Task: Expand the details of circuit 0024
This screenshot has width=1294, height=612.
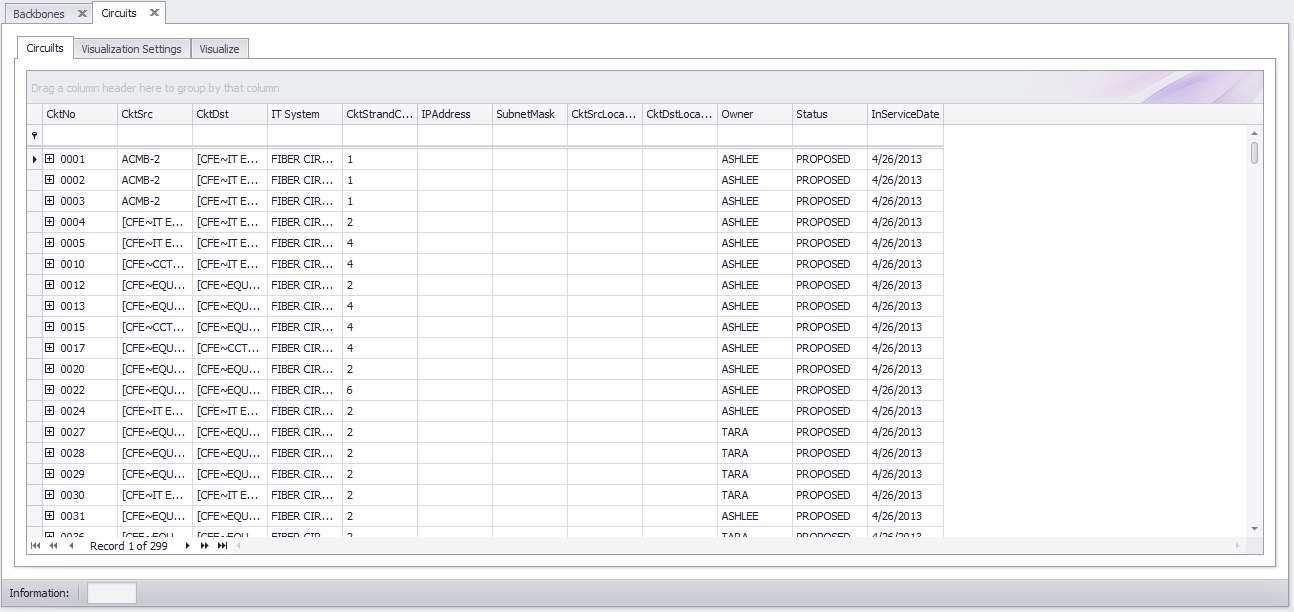Action: [50, 411]
